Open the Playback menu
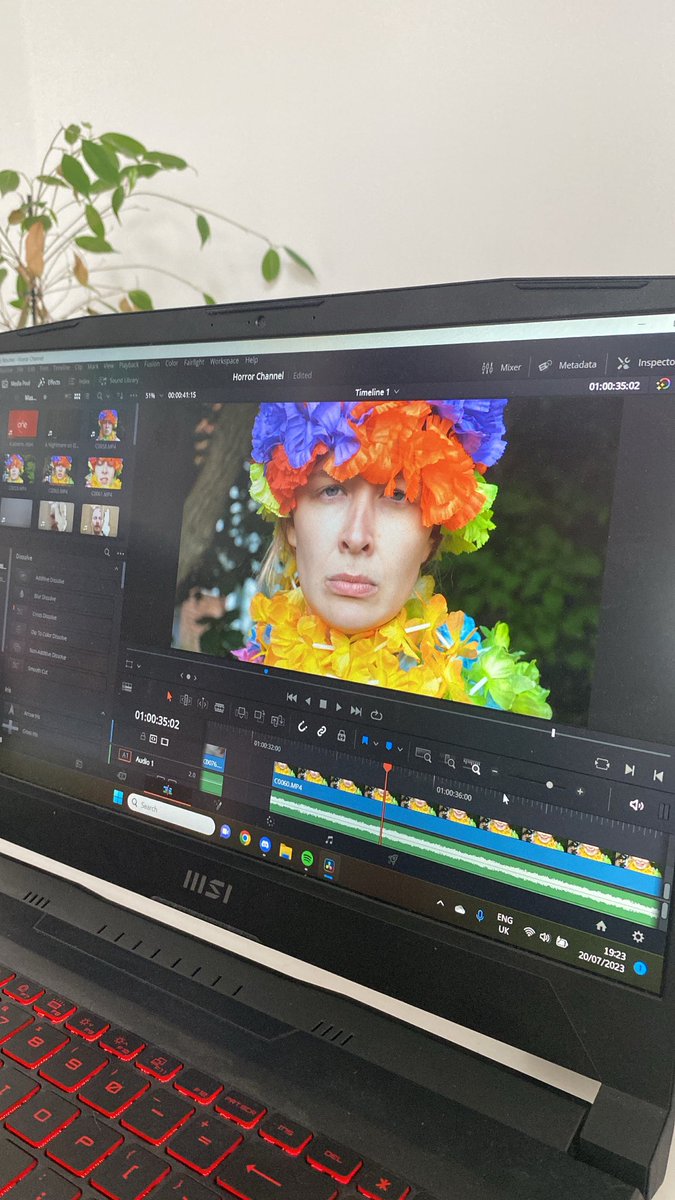Viewport: 675px width, 1200px height. point(129,363)
